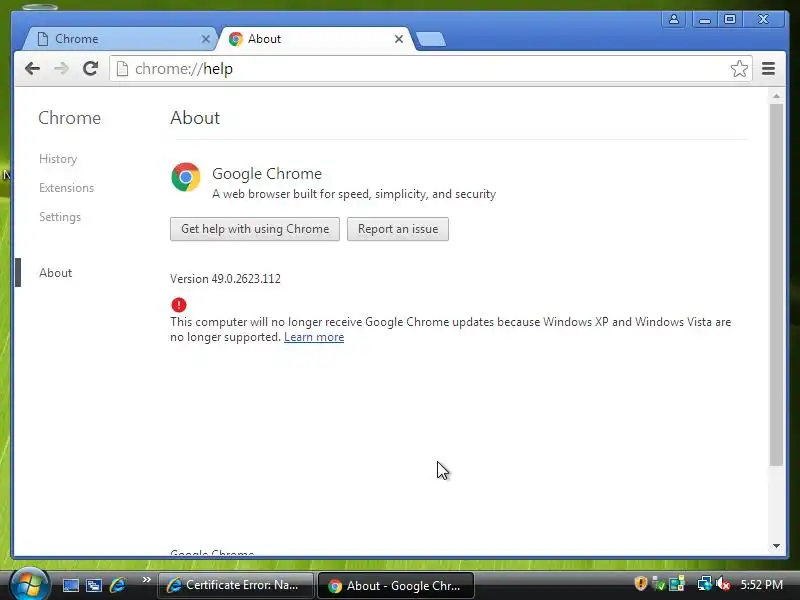Maximize the Chrome window

[x=730, y=19]
